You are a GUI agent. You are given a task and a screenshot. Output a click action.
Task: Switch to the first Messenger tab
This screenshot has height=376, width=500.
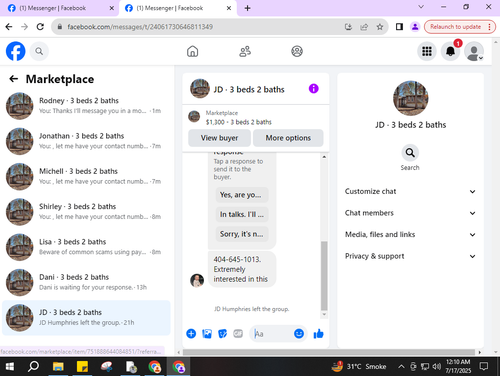click(57, 8)
